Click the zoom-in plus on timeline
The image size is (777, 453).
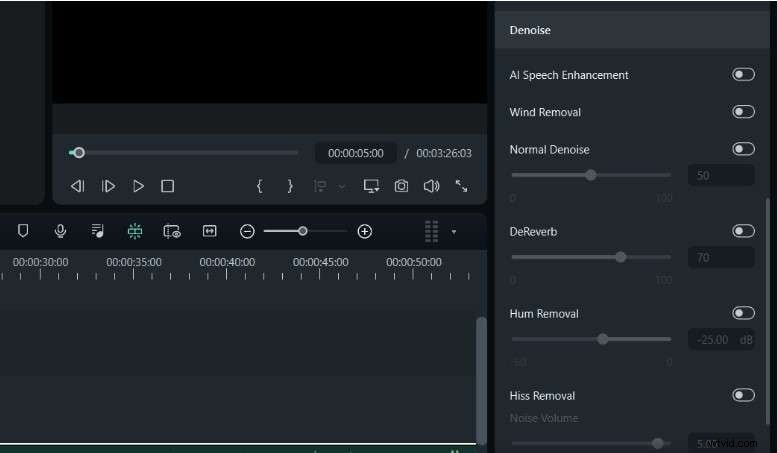pos(365,231)
